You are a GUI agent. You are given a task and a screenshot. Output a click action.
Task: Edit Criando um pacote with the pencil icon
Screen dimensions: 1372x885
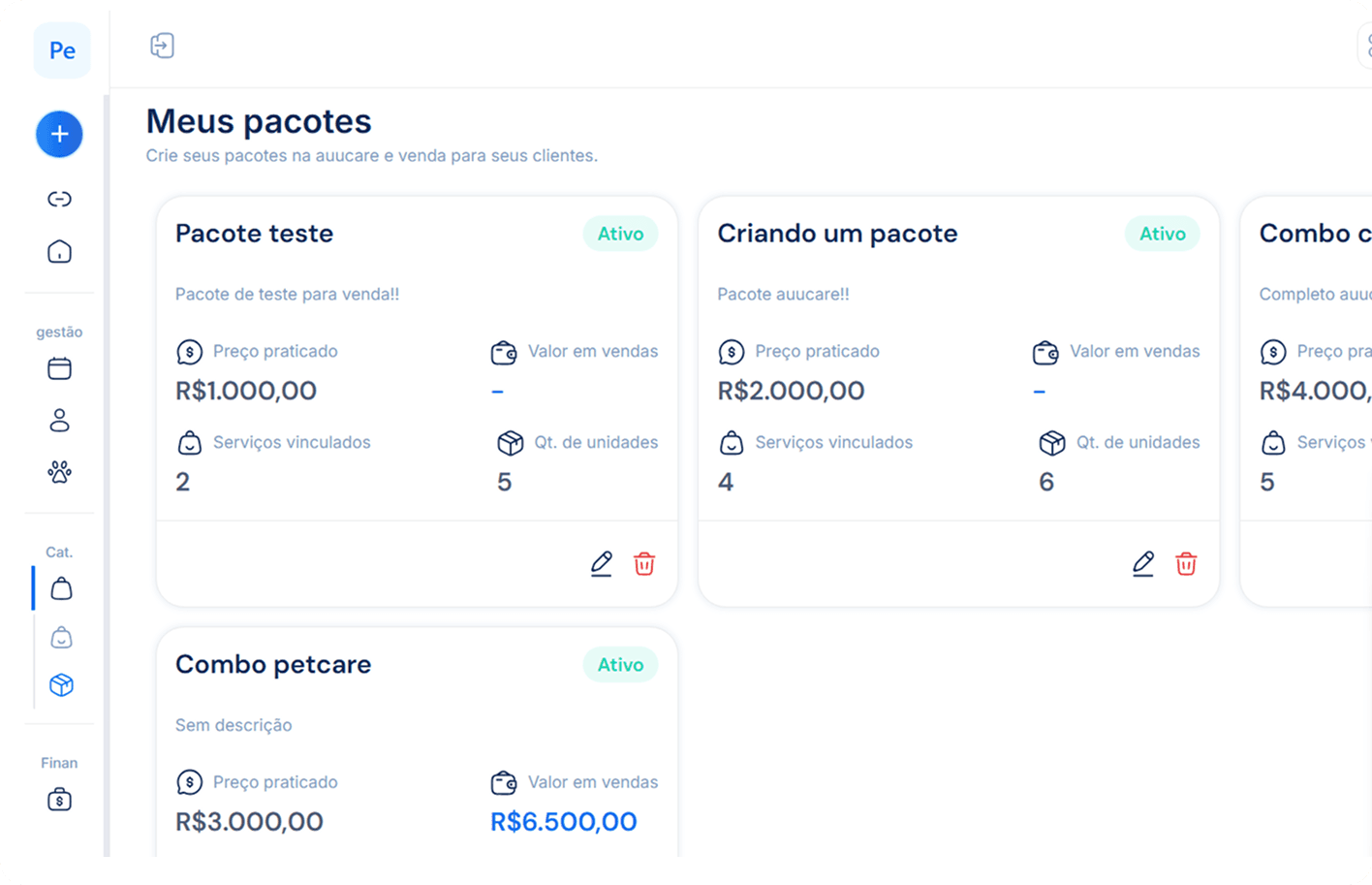[x=1143, y=563]
